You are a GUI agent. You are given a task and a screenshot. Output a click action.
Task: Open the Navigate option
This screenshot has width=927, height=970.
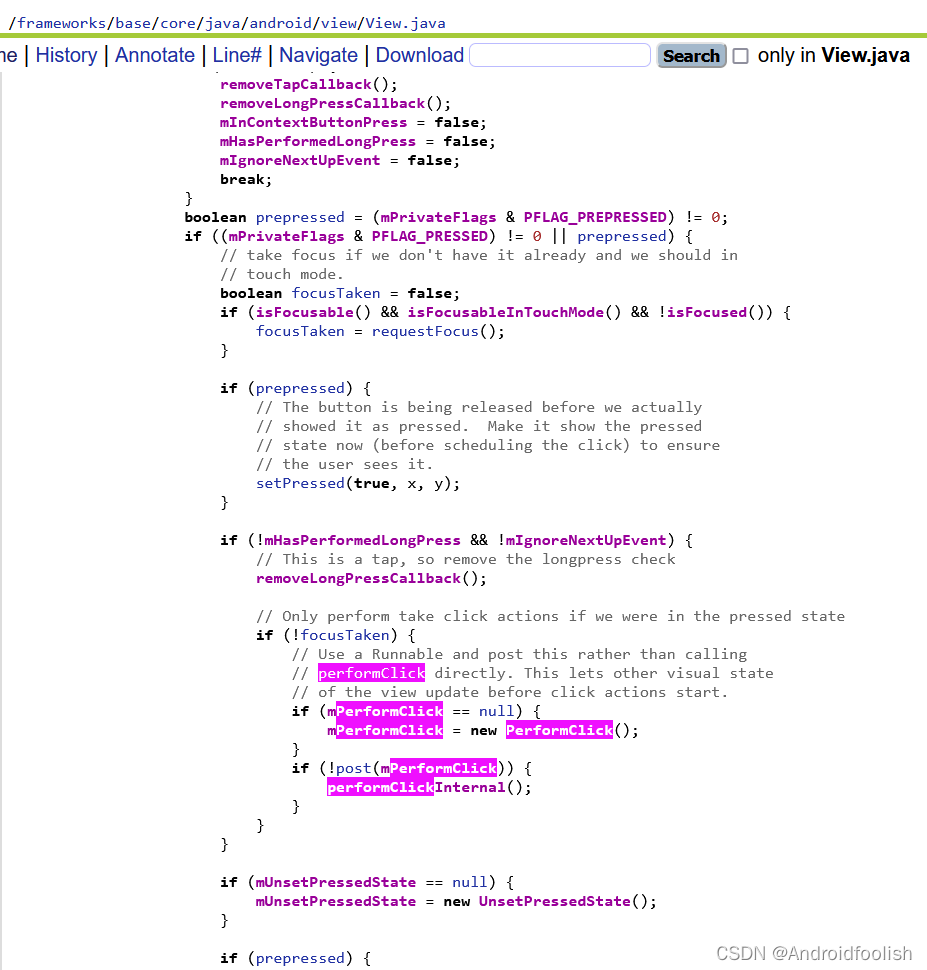[x=317, y=55]
